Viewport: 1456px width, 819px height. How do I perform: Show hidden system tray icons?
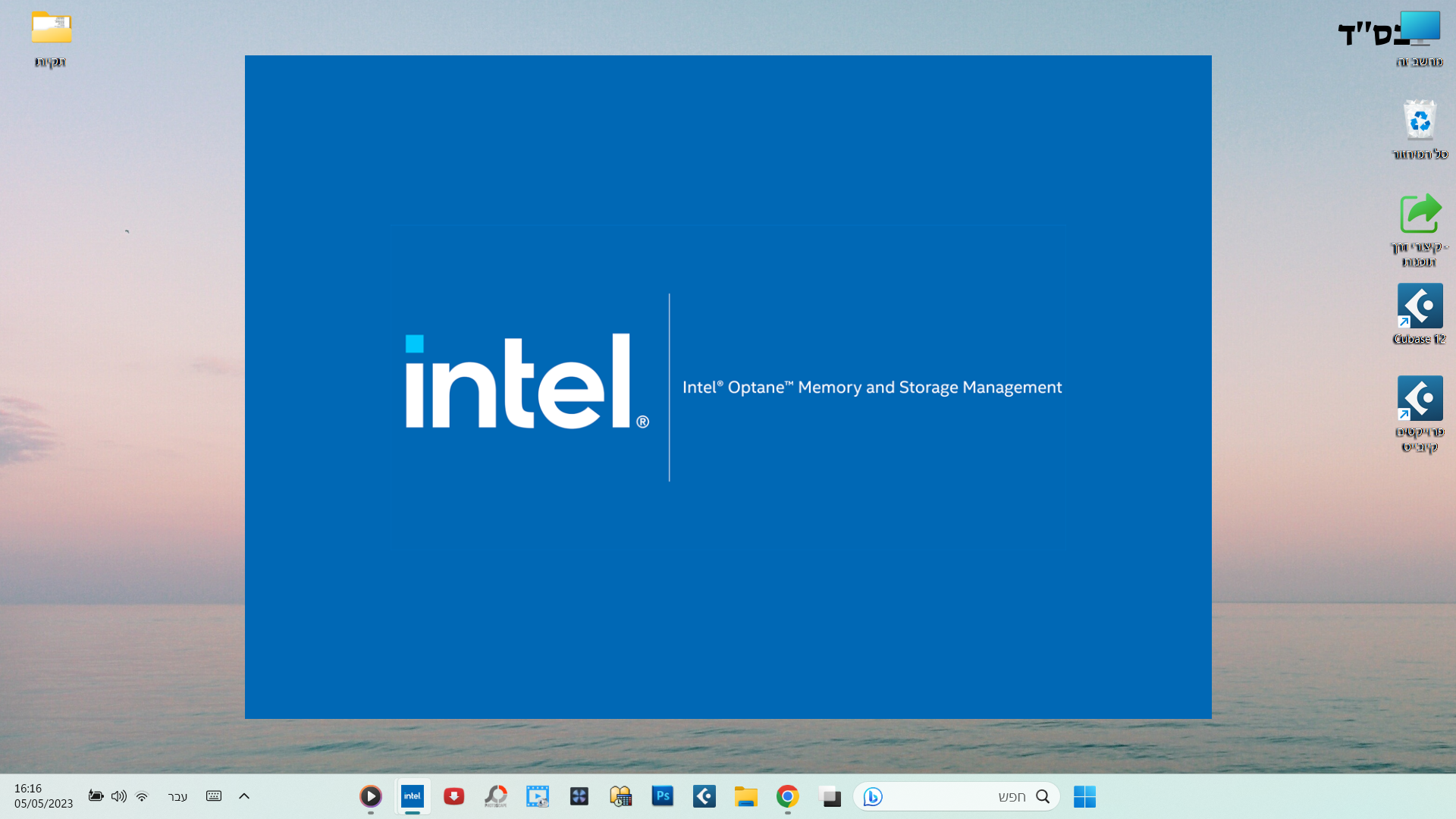[x=244, y=796]
